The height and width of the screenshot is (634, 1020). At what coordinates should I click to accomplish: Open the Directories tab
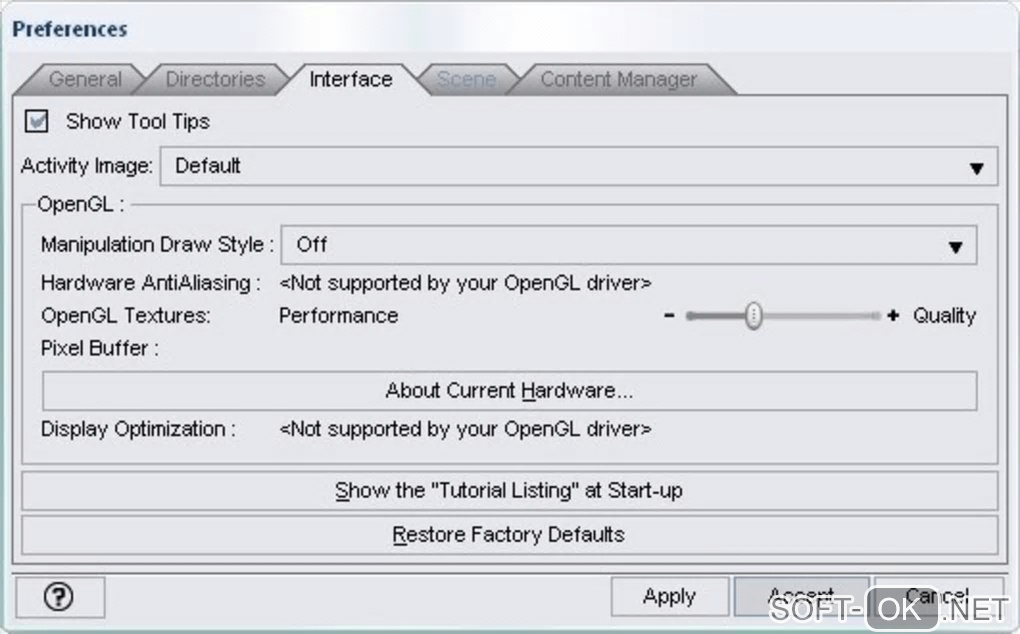point(215,80)
